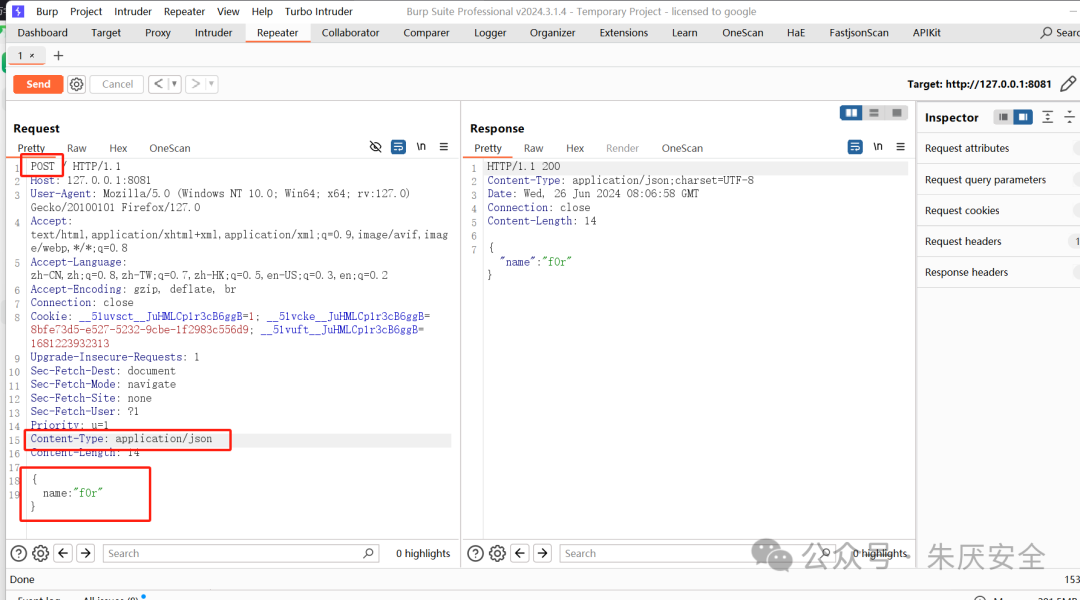Expand Request query parameters section
Viewport: 1080px width, 600px height.
pyautogui.click(x=998, y=180)
